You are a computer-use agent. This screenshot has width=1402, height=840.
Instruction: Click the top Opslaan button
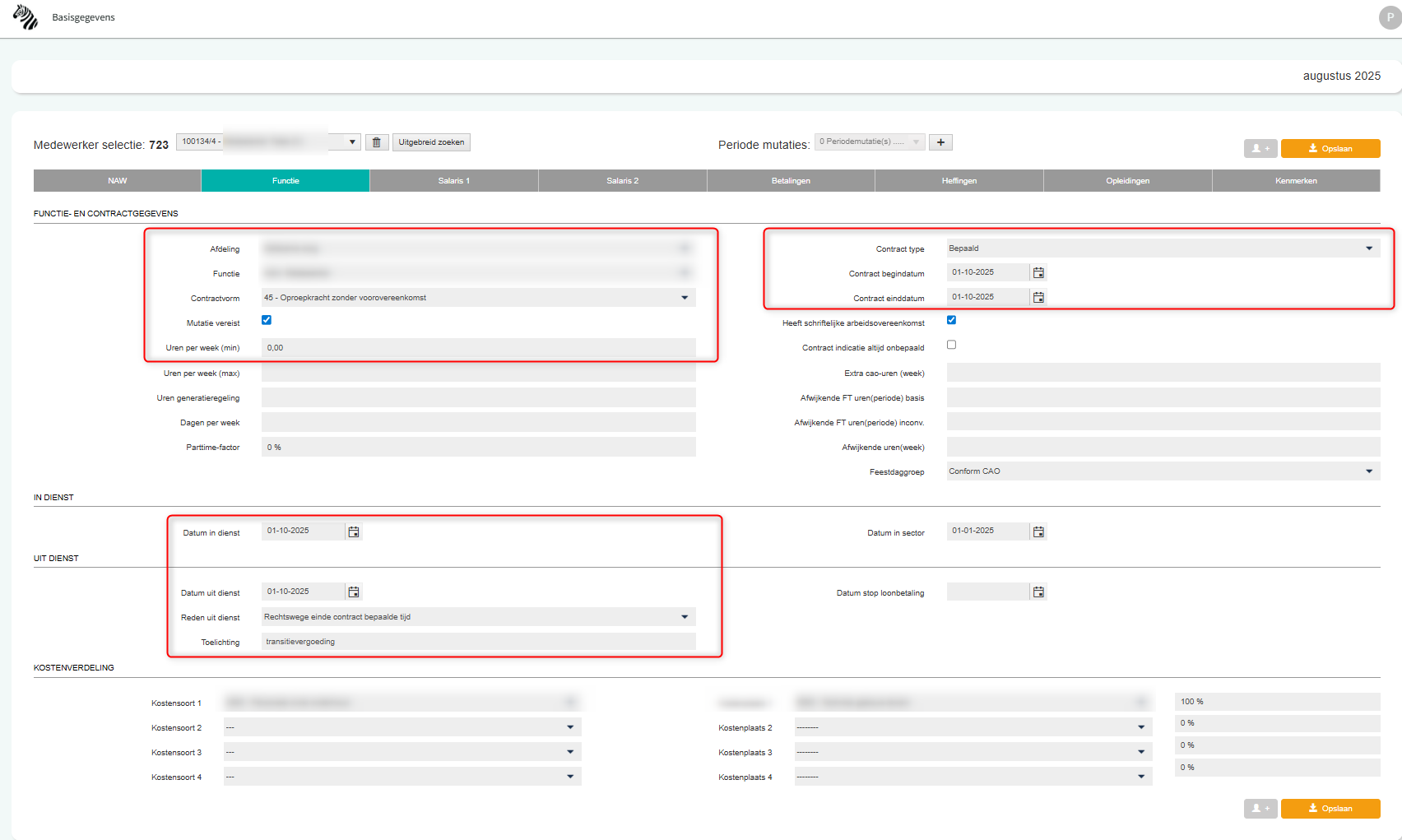(1330, 149)
